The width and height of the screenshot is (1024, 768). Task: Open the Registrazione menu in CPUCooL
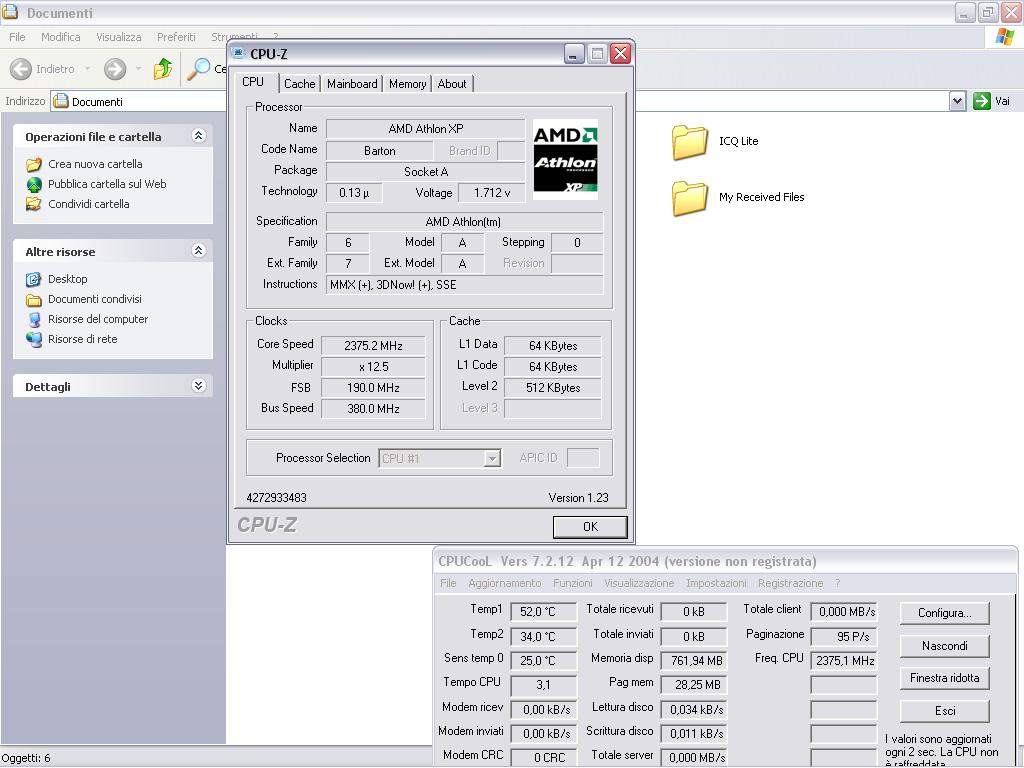pos(790,583)
